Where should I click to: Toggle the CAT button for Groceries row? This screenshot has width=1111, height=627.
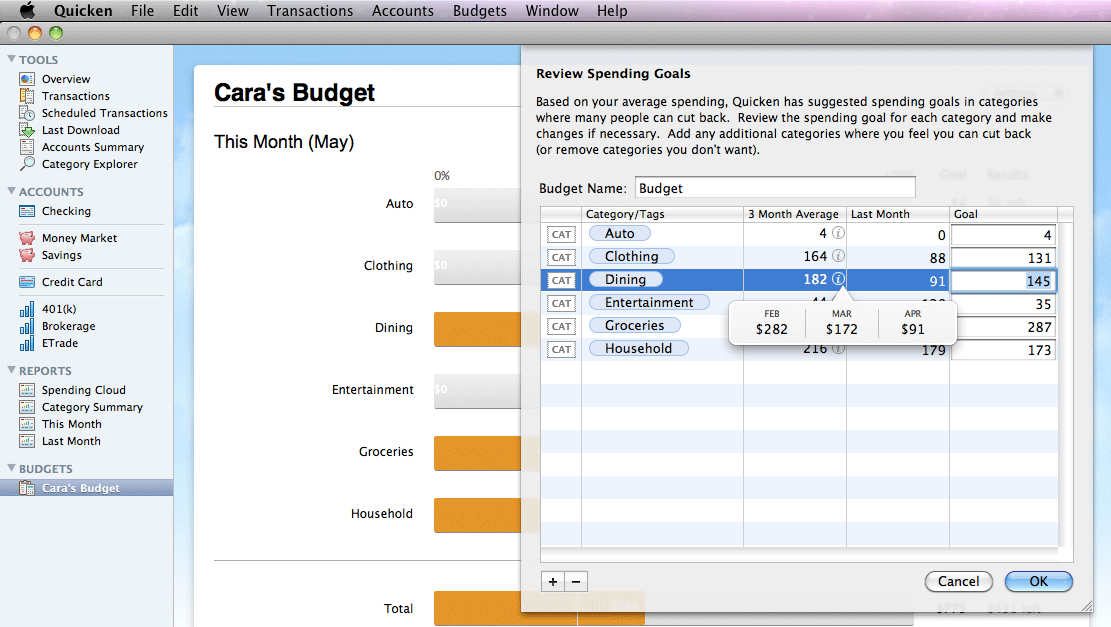[x=561, y=326]
